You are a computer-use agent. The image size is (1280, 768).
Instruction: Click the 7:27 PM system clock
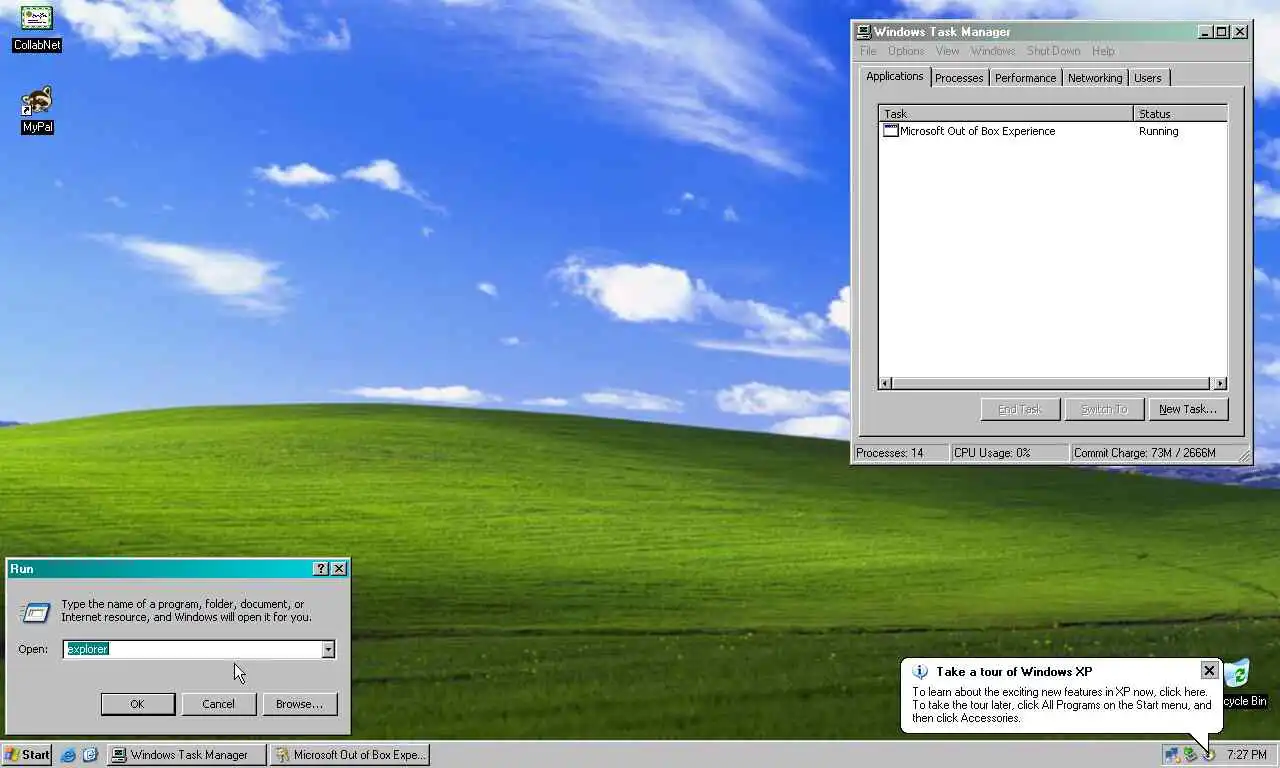pyautogui.click(x=1246, y=755)
